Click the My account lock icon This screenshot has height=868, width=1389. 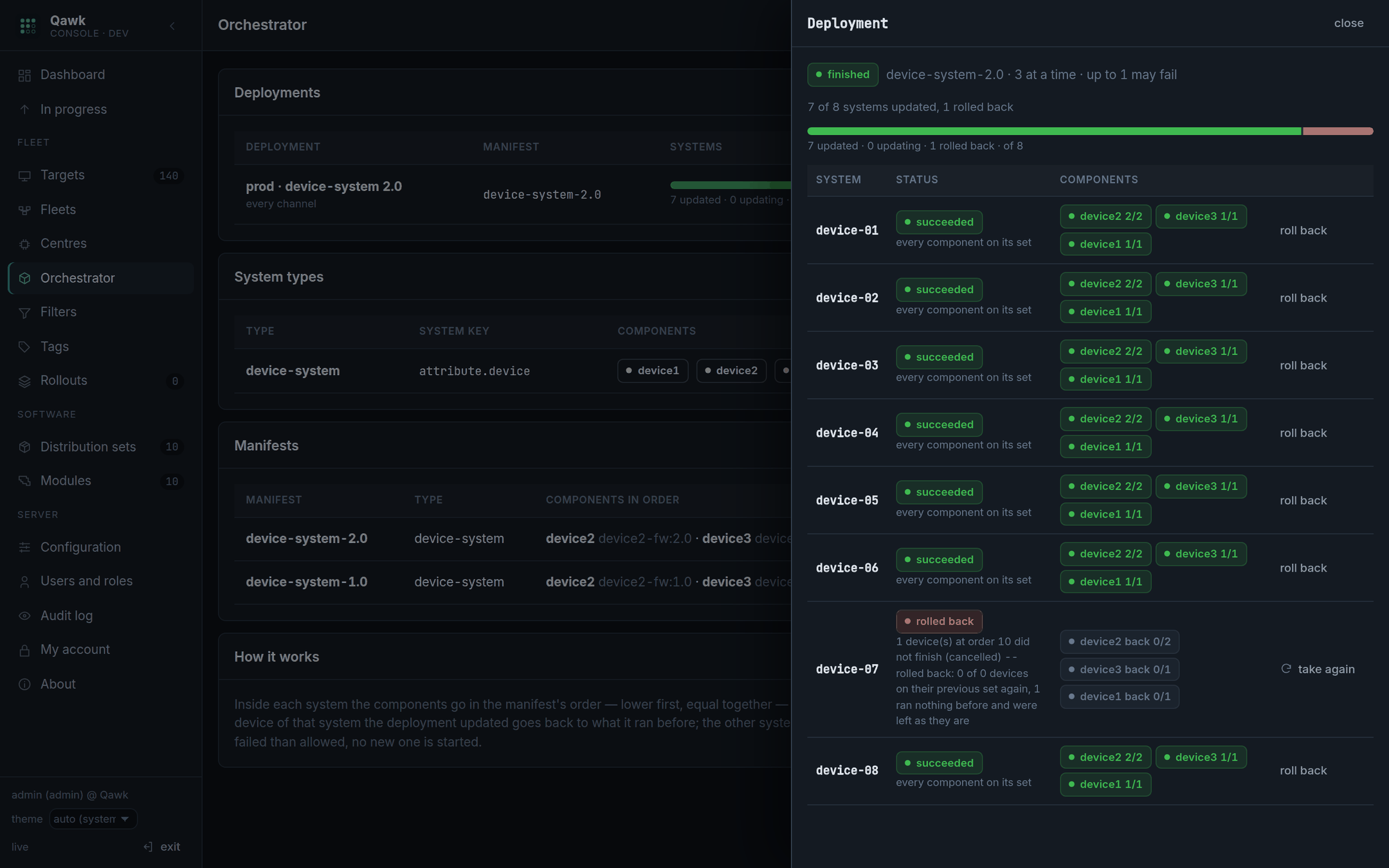pyautogui.click(x=24, y=650)
